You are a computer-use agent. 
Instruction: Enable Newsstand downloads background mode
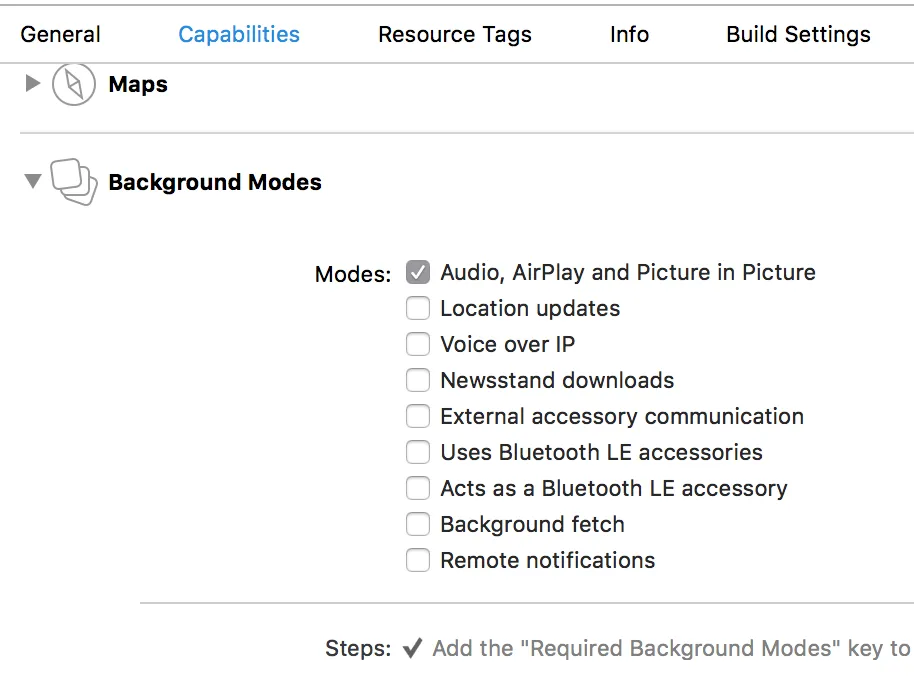point(418,380)
